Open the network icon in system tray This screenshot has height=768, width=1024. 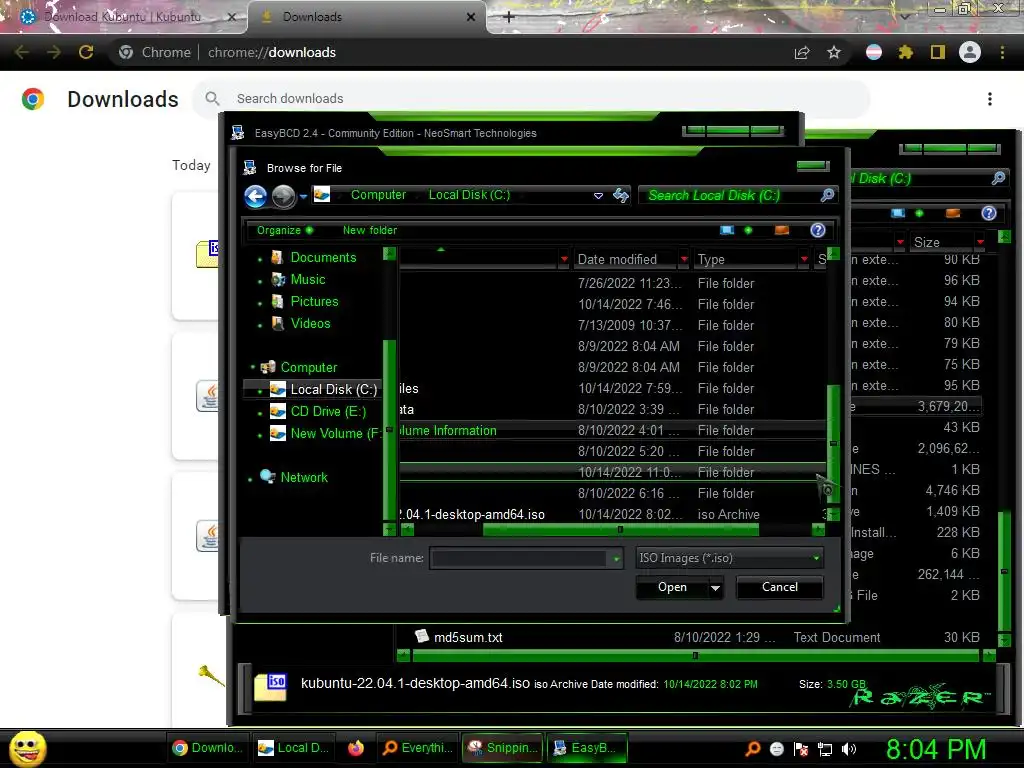pos(825,749)
